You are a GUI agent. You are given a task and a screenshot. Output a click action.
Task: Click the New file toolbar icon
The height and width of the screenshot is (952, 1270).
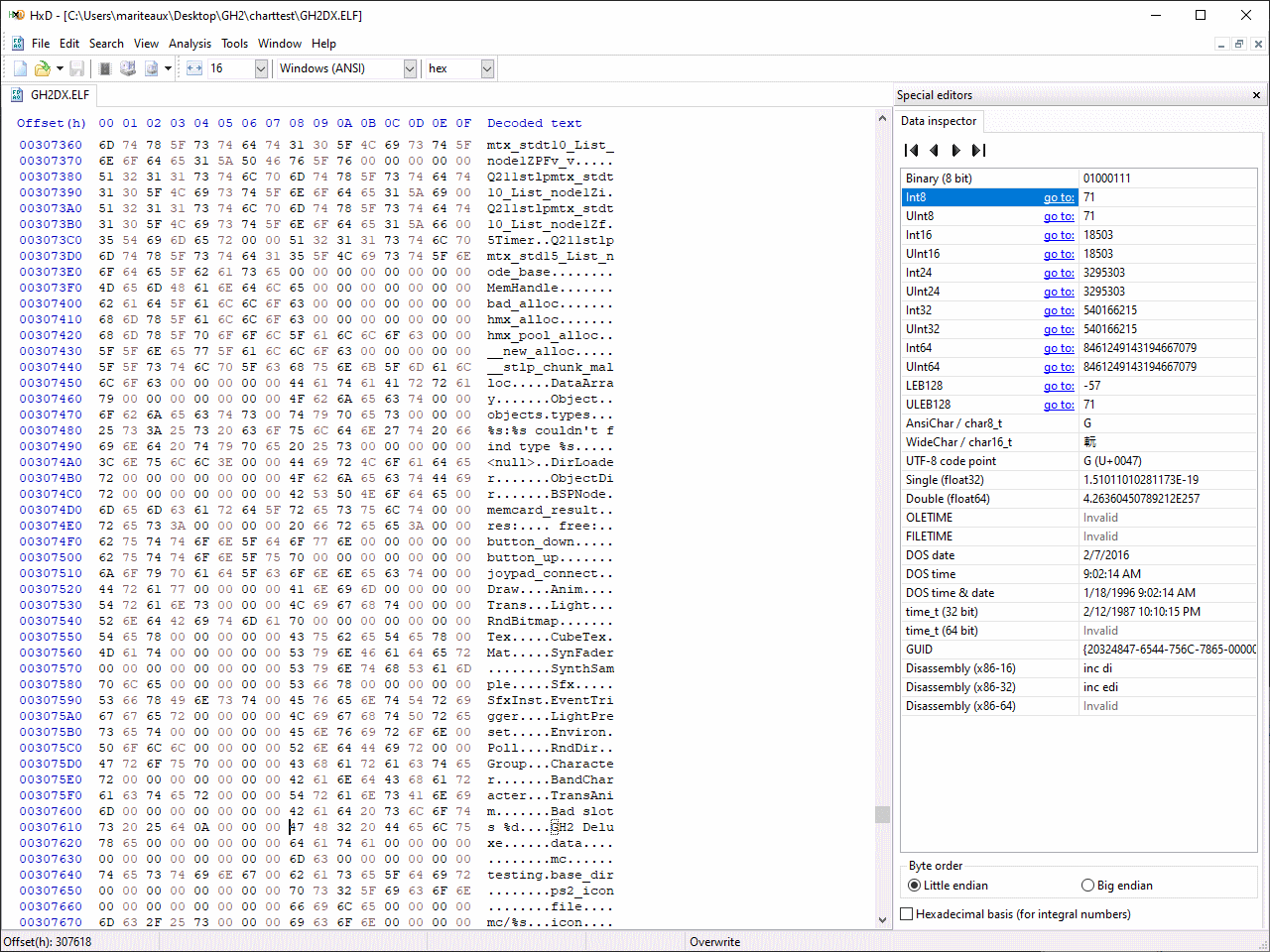20,68
